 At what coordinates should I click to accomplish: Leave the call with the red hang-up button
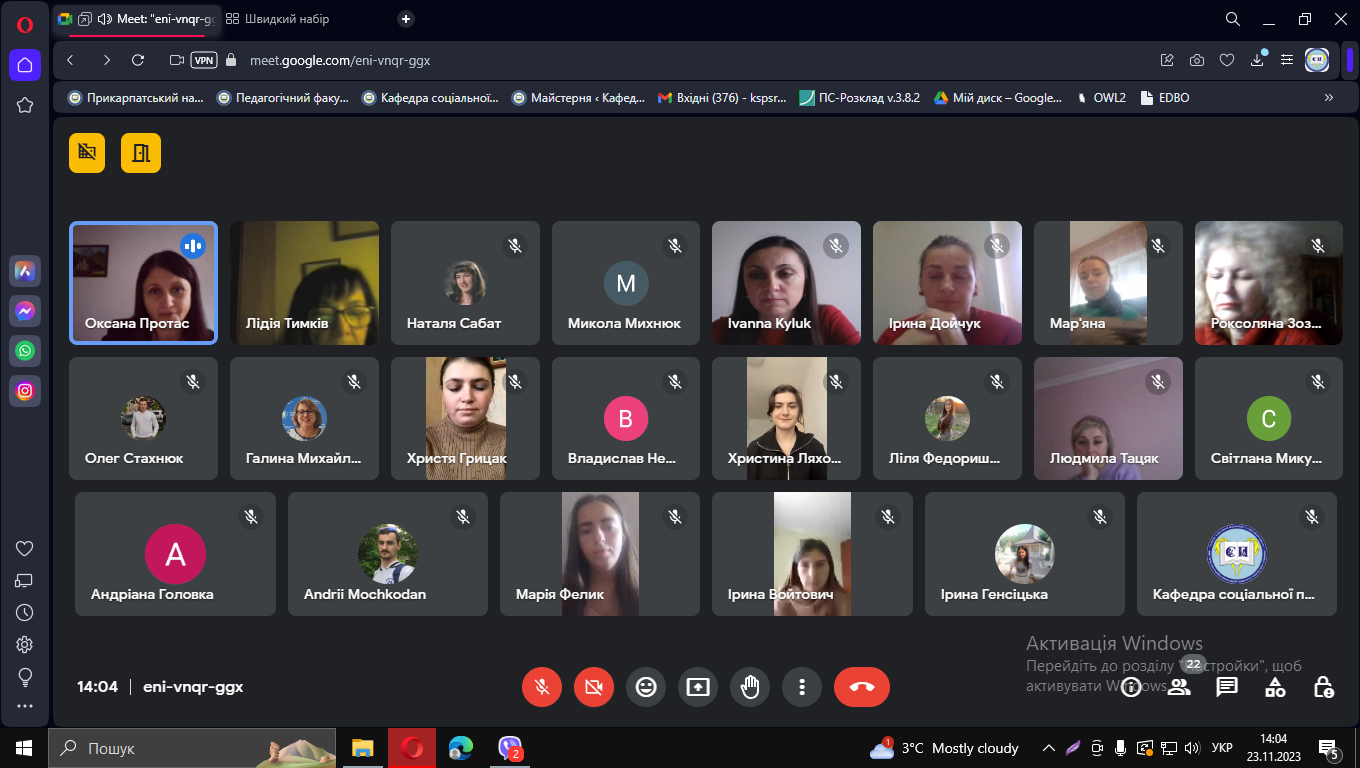tap(861, 687)
